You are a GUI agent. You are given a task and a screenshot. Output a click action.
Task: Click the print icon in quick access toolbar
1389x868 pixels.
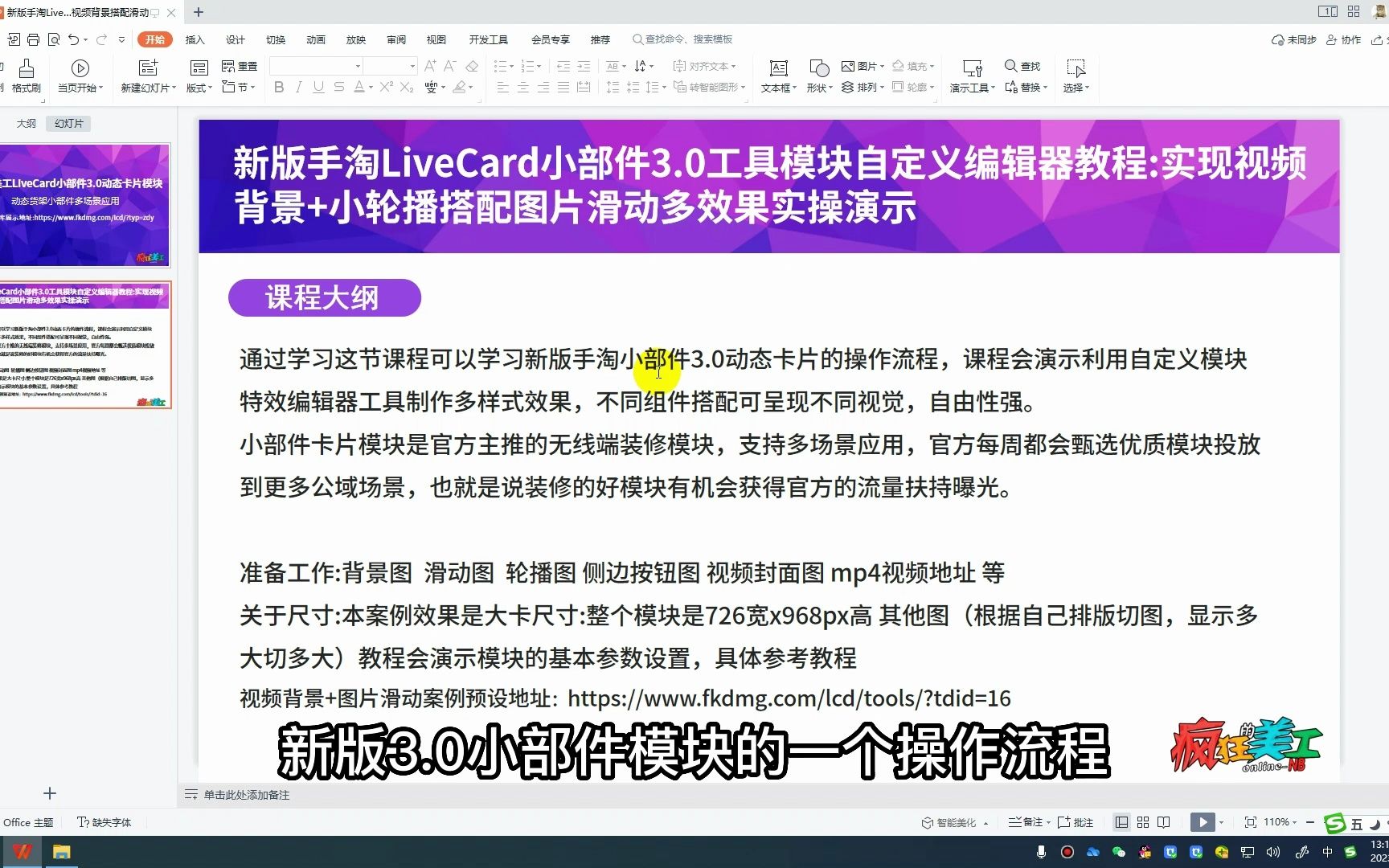[x=33, y=39]
